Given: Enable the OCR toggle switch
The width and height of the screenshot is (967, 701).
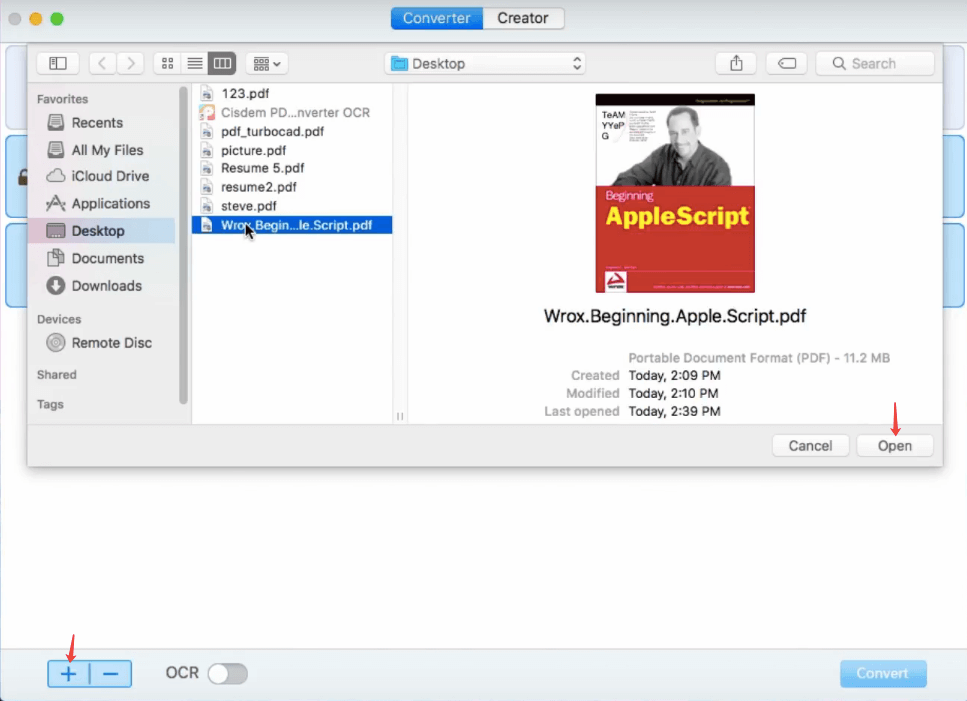Looking at the screenshot, I should (x=227, y=674).
